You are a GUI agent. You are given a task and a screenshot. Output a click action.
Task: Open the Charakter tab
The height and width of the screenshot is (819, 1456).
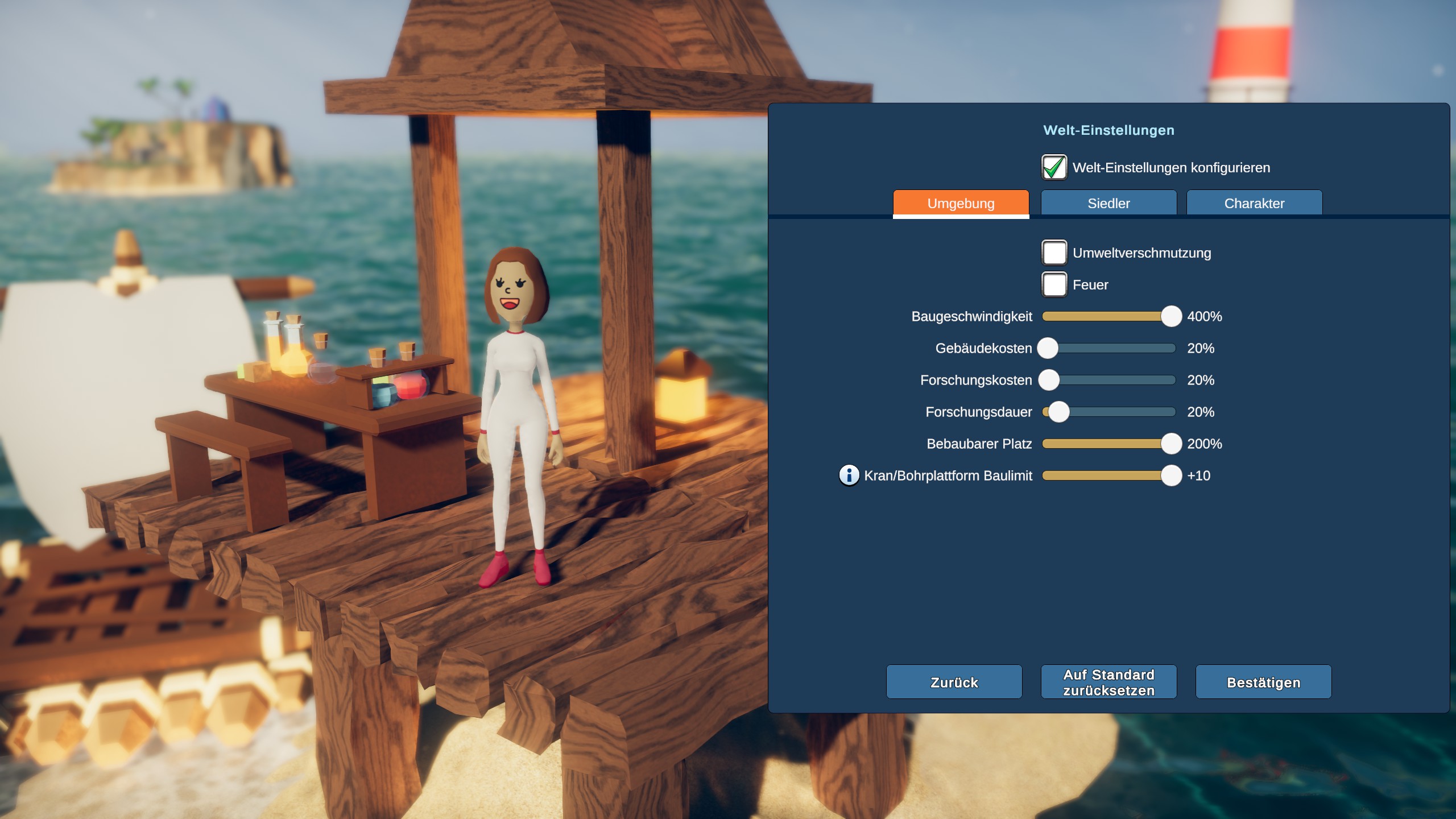(x=1254, y=203)
